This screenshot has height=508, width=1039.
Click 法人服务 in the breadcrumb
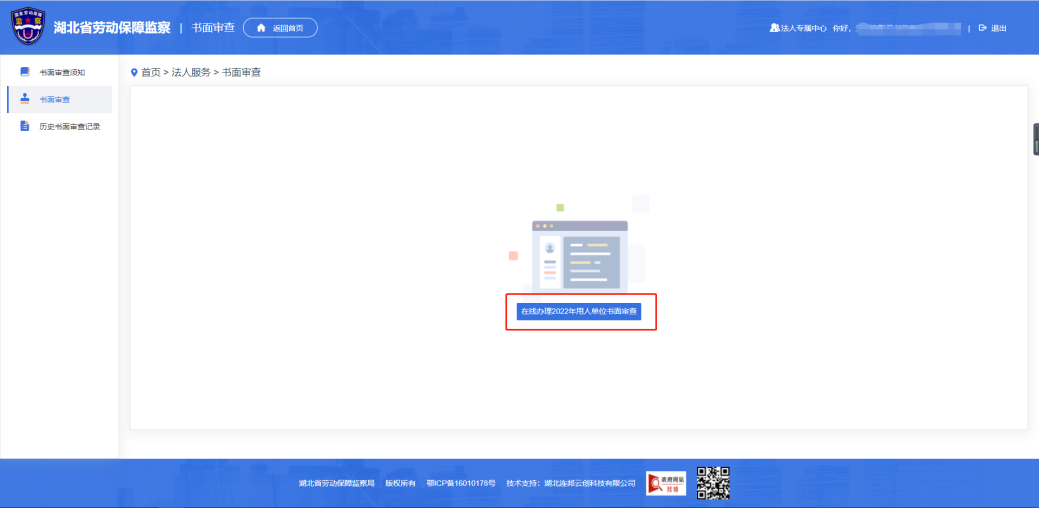click(191, 73)
